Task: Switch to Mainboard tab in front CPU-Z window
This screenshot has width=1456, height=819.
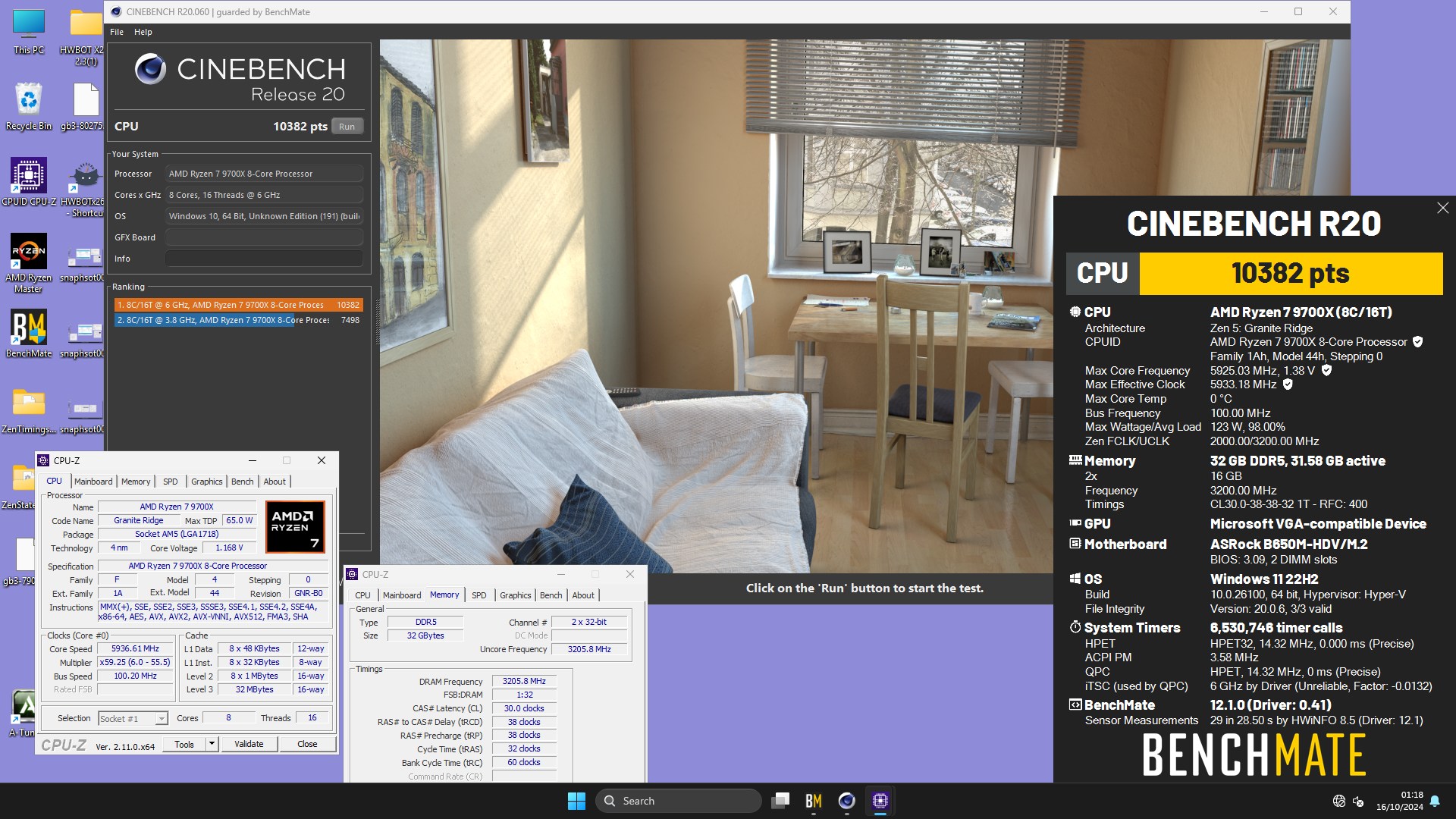Action: pos(93,482)
